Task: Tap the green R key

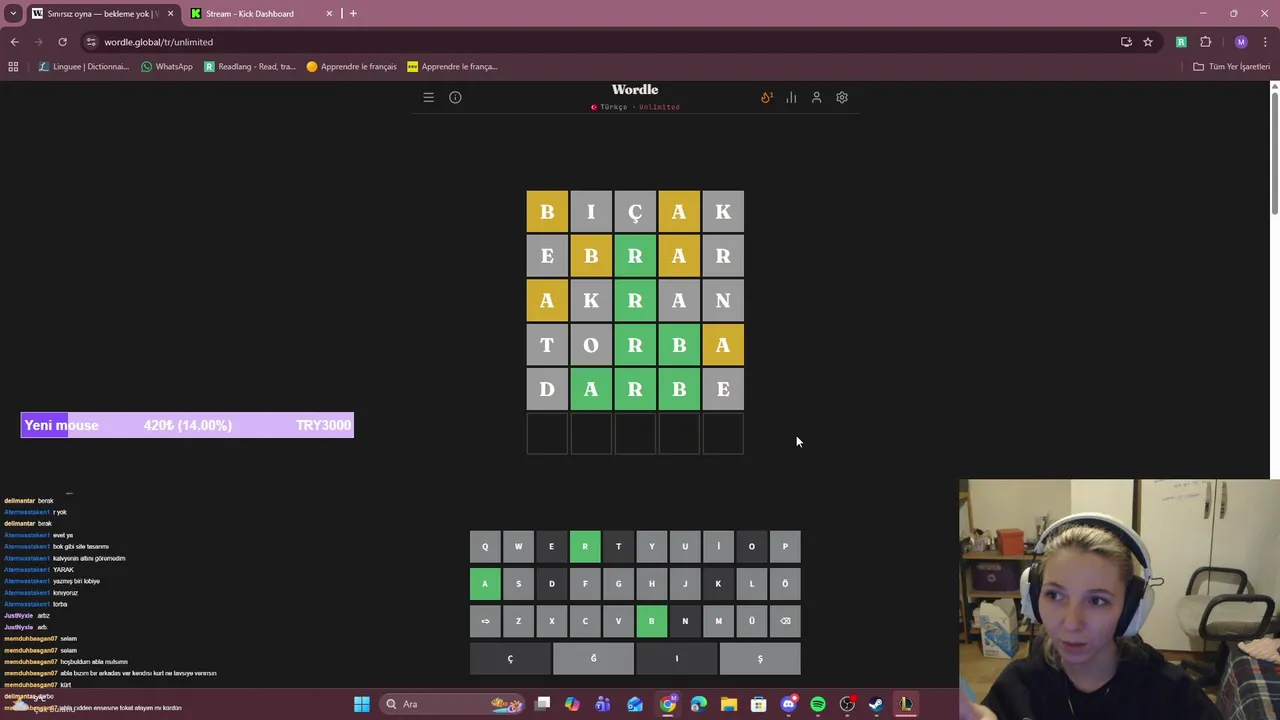Action: pyautogui.click(x=585, y=546)
